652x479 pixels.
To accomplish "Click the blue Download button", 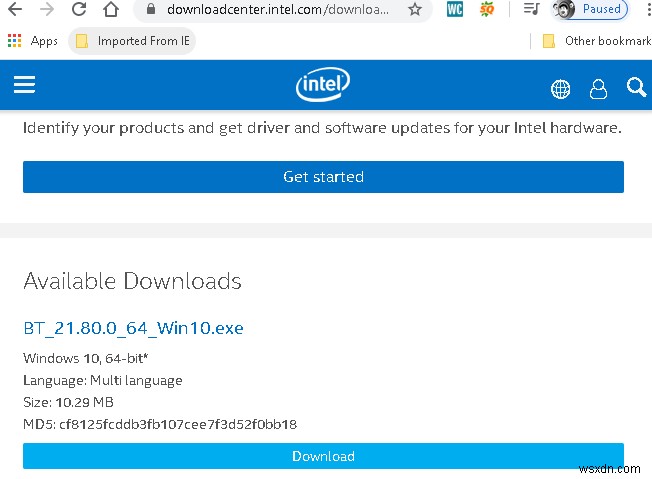I will (x=323, y=456).
